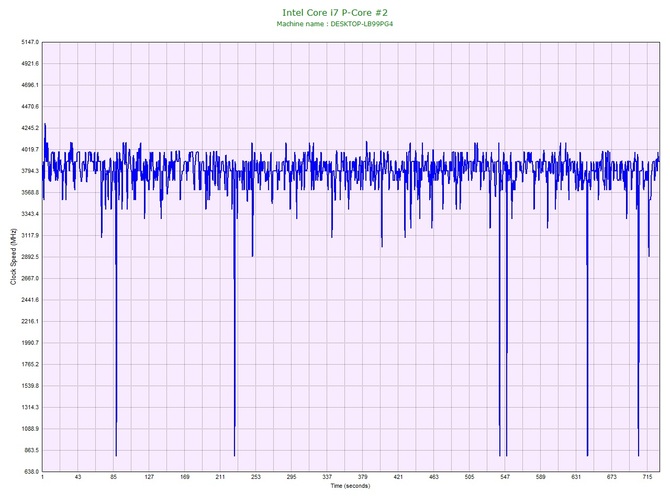Click the x-axis tick label 715
Image resolution: width=670 pixels, height=503 pixels.
647,477
